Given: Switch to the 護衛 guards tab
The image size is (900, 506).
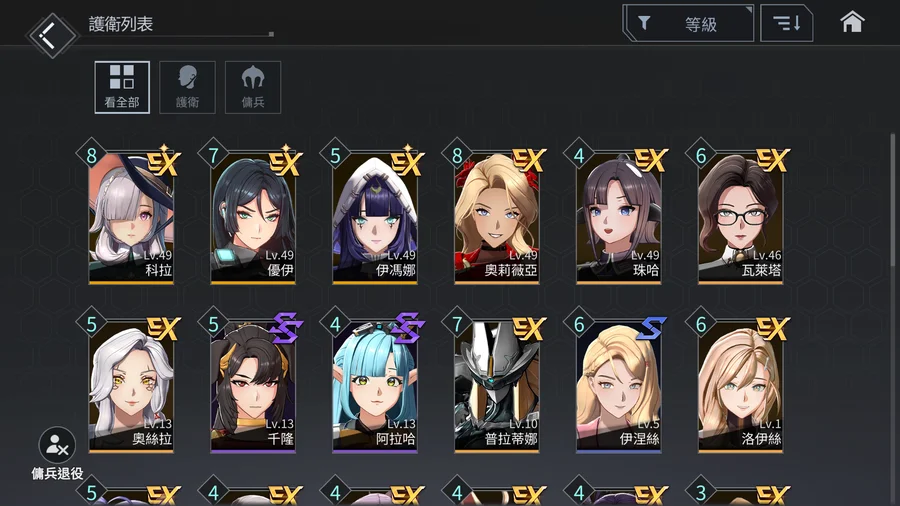Looking at the screenshot, I should click(187, 87).
